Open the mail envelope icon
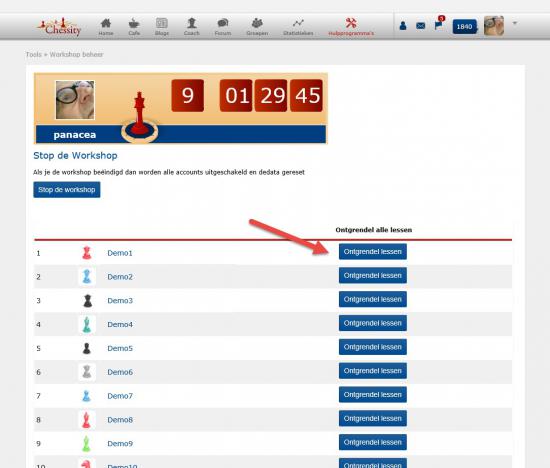550x468 pixels. tap(421, 26)
